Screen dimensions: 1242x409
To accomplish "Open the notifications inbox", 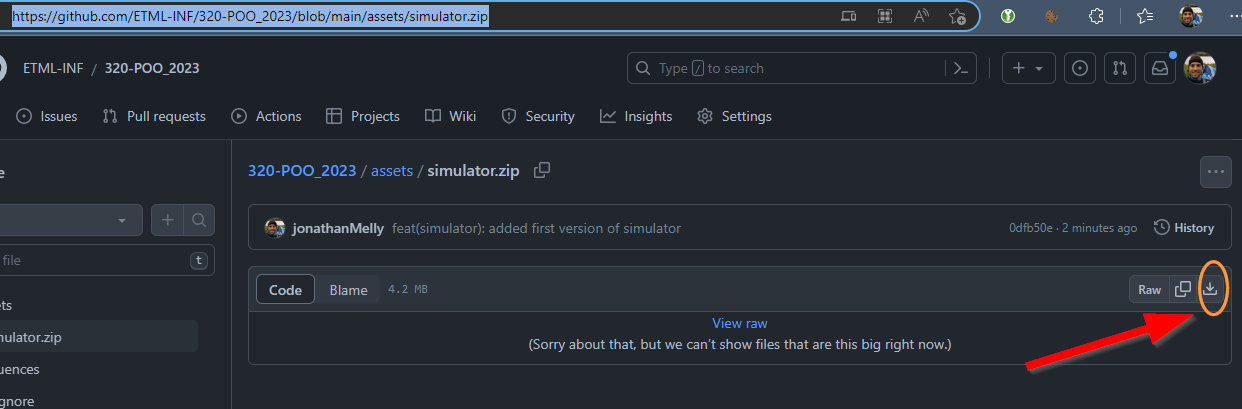I will pos(1161,68).
